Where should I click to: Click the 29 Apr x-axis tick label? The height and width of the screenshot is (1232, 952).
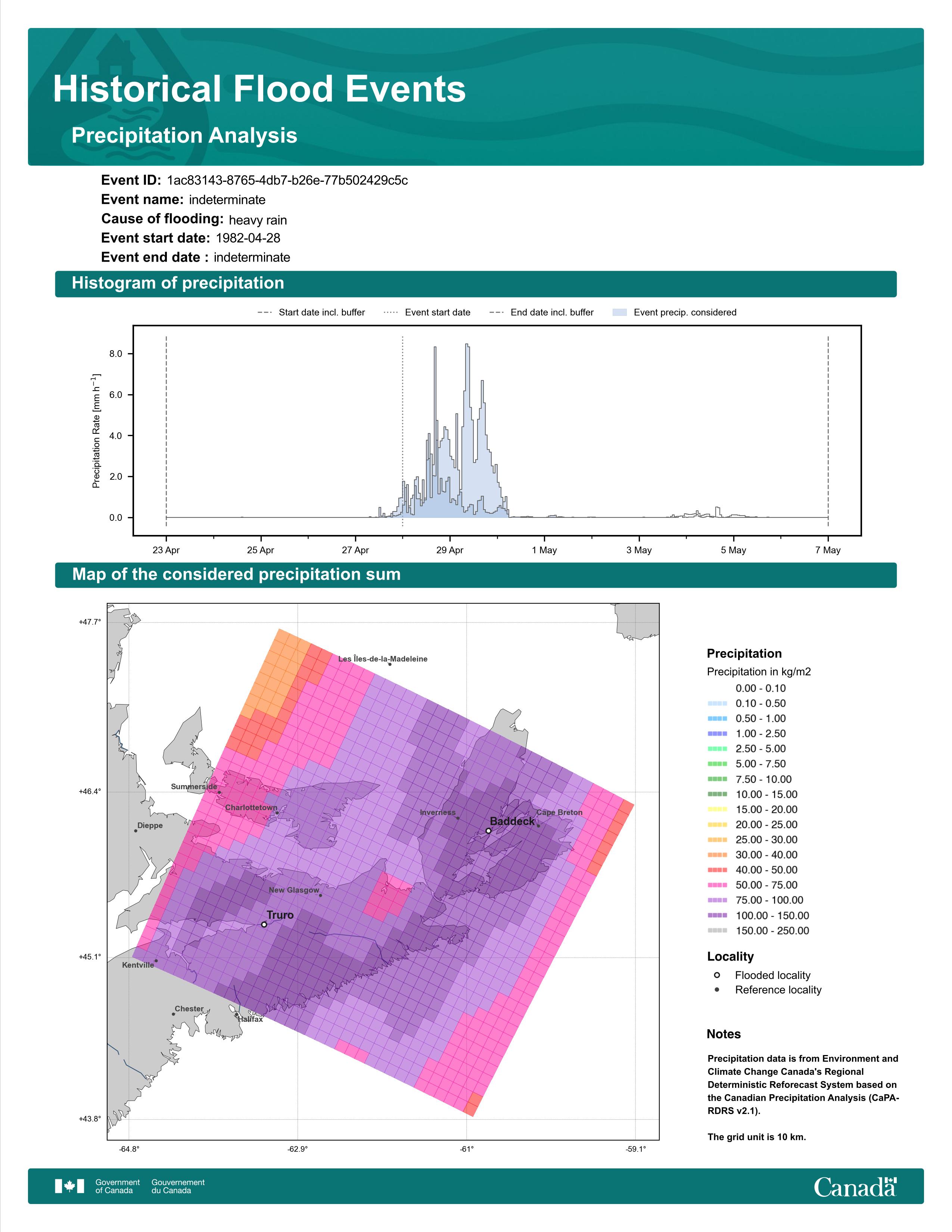tap(449, 550)
